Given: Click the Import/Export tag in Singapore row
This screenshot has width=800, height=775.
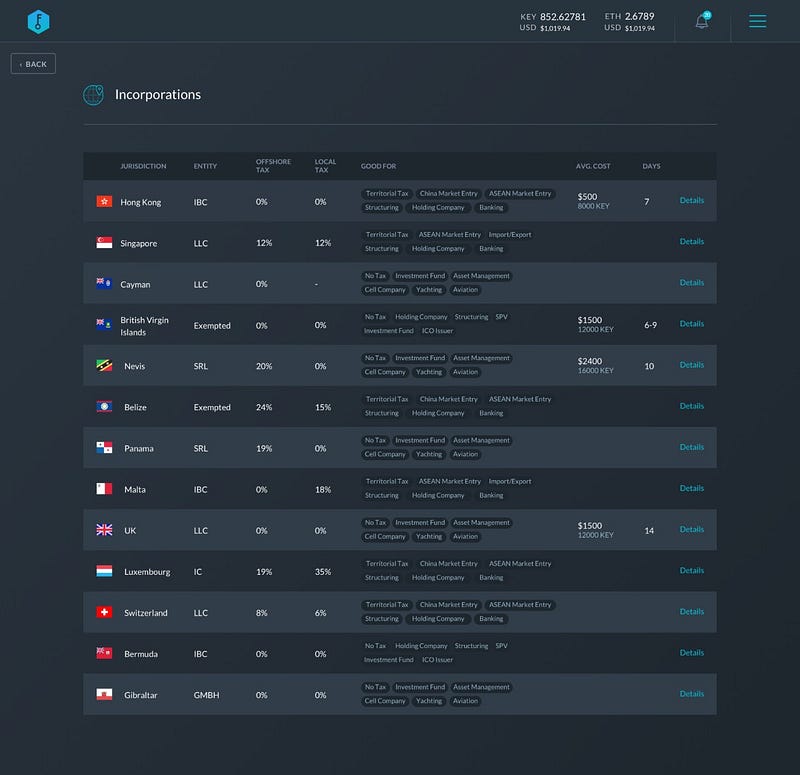Looking at the screenshot, I should click(x=510, y=235).
